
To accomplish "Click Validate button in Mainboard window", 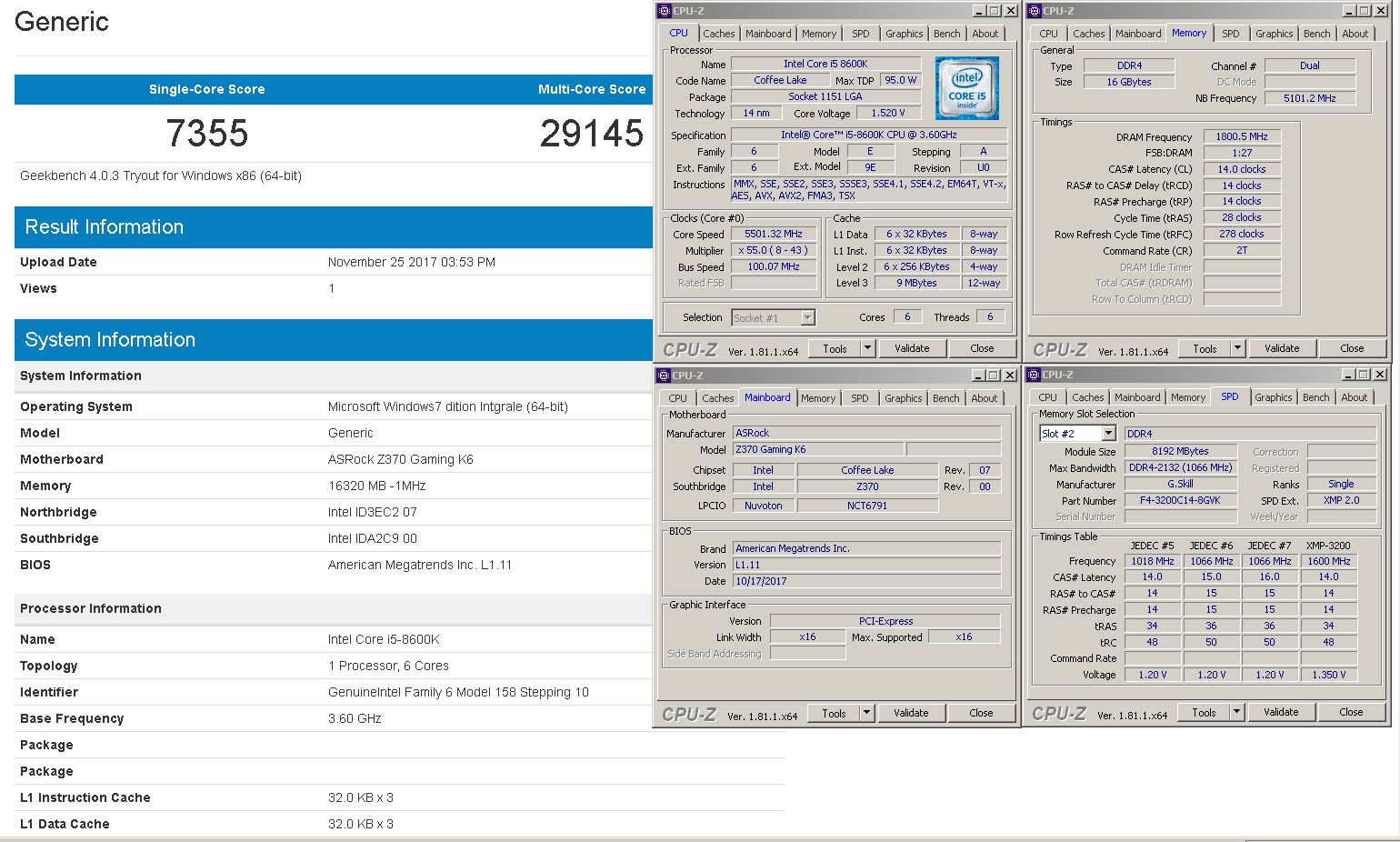I will pos(911,713).
